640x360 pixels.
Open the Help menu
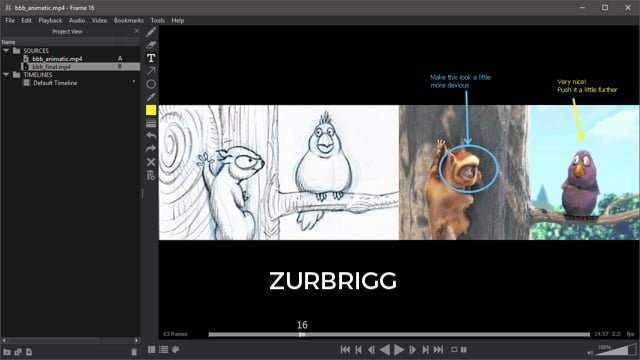click(x=178, y=20)
